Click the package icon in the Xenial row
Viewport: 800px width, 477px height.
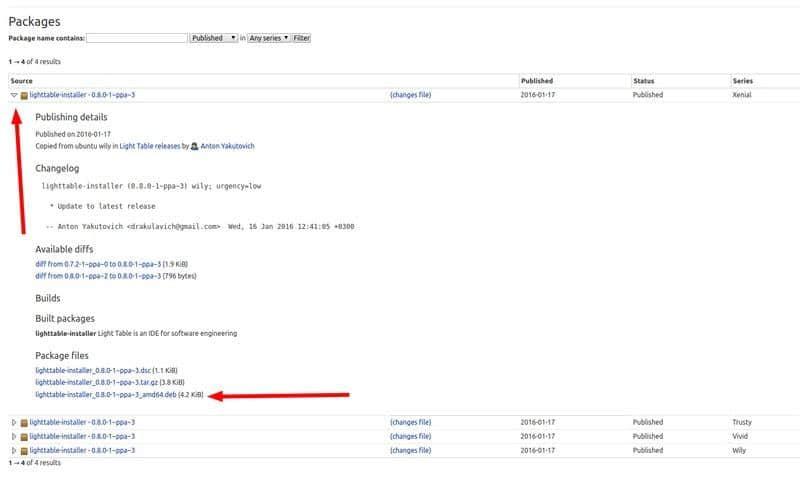[24, 95]
